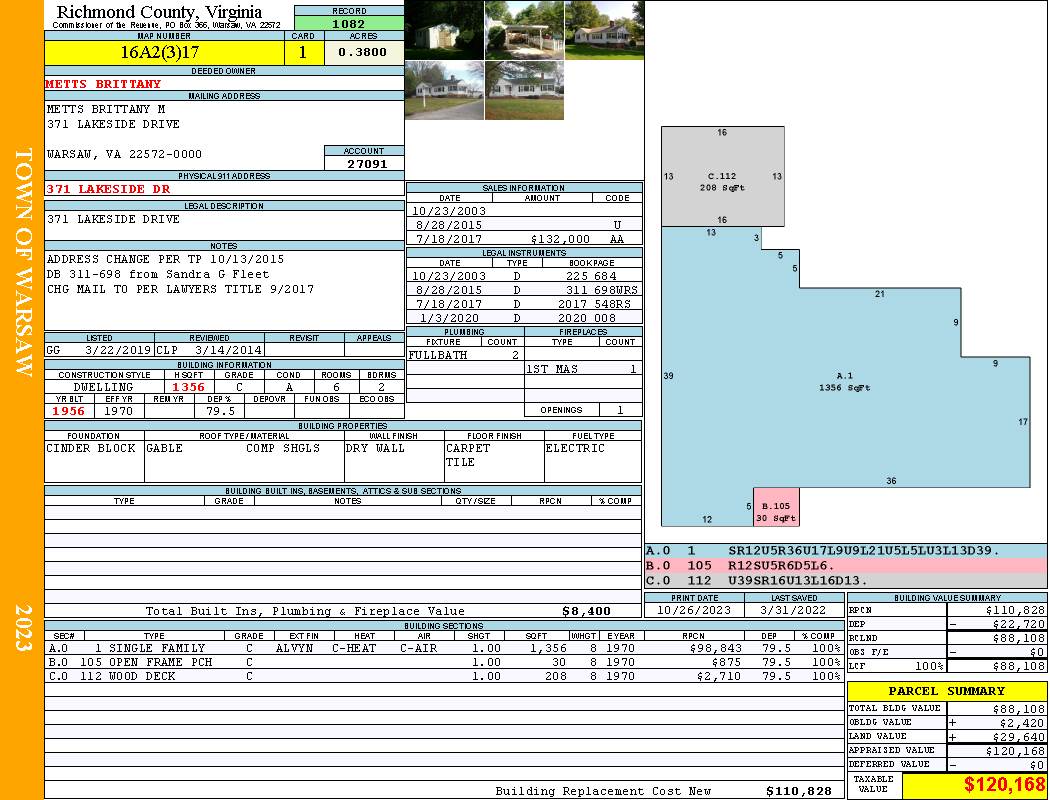Click the red year built 1956 value
Image resolution: width=1050 pixels, height=800 pixels.
[69, 411]
